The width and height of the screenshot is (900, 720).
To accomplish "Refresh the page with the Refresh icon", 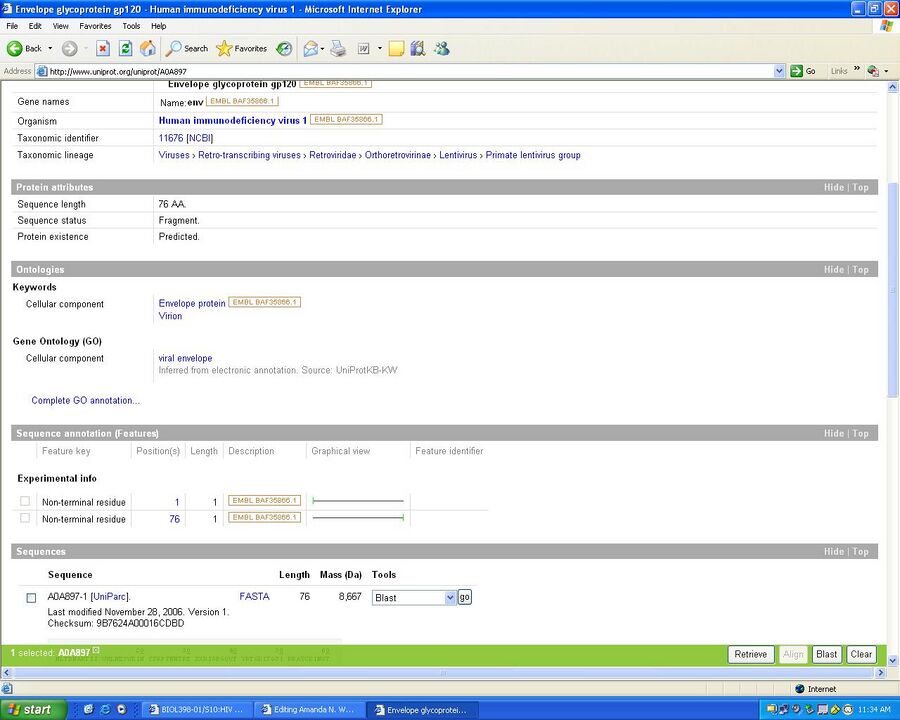I will (125, 48).
